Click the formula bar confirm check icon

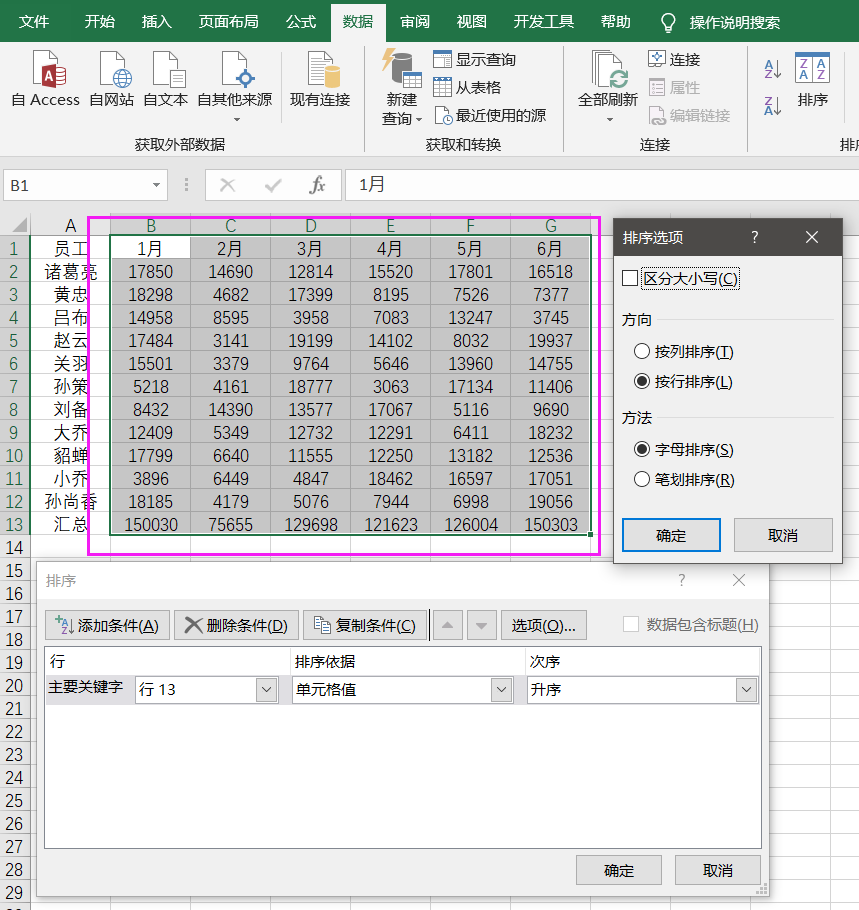pos(273,185)
